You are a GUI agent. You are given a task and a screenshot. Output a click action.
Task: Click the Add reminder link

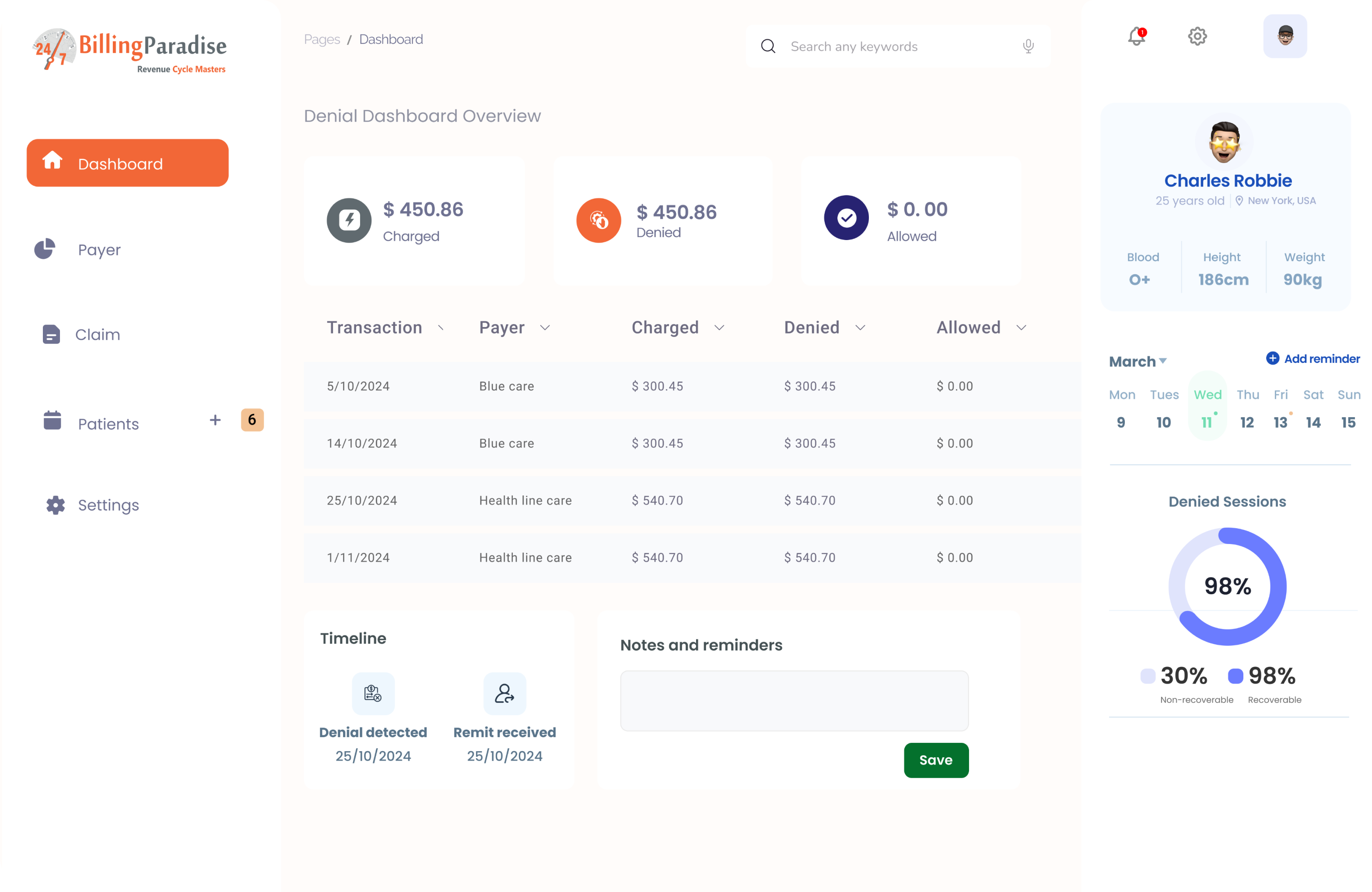1312,359
